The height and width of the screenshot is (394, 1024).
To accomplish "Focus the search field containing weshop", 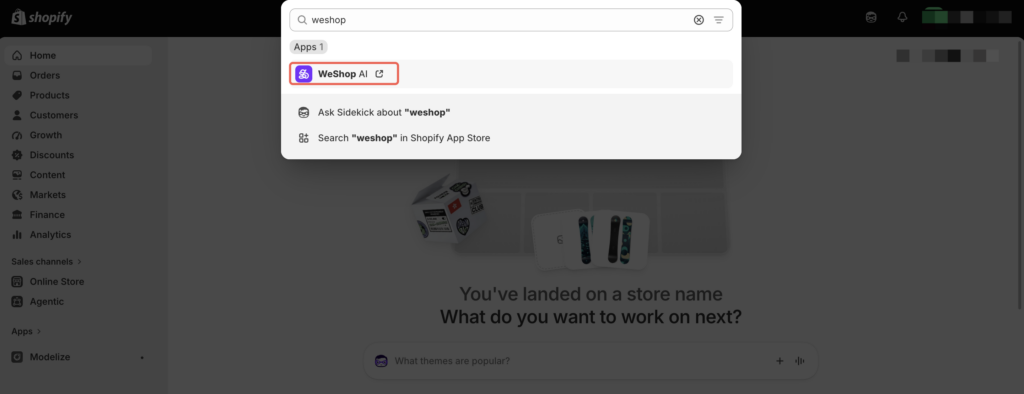I will point(511,20).
